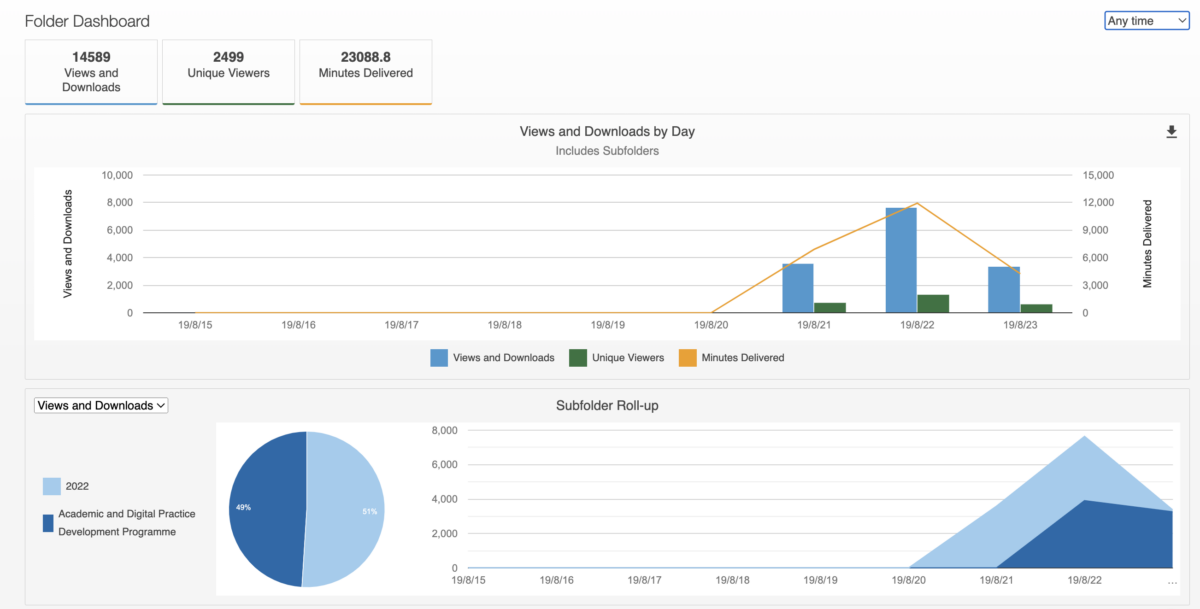Select the Unique Viewers stat card
Screen dimensions: 1200x609
[x=228, y=72]
